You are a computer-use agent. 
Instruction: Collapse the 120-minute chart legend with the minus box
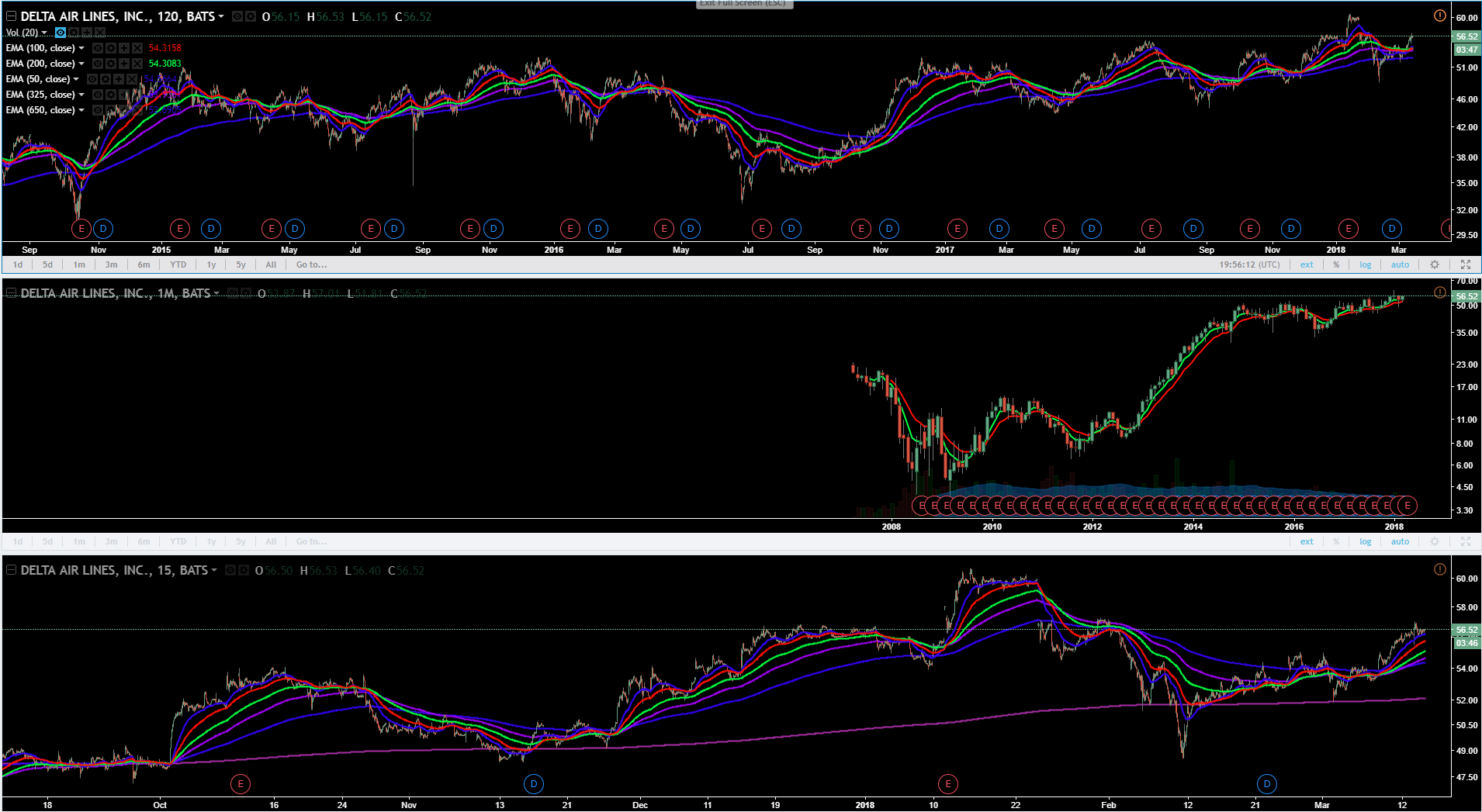click(x=11, y=16)
